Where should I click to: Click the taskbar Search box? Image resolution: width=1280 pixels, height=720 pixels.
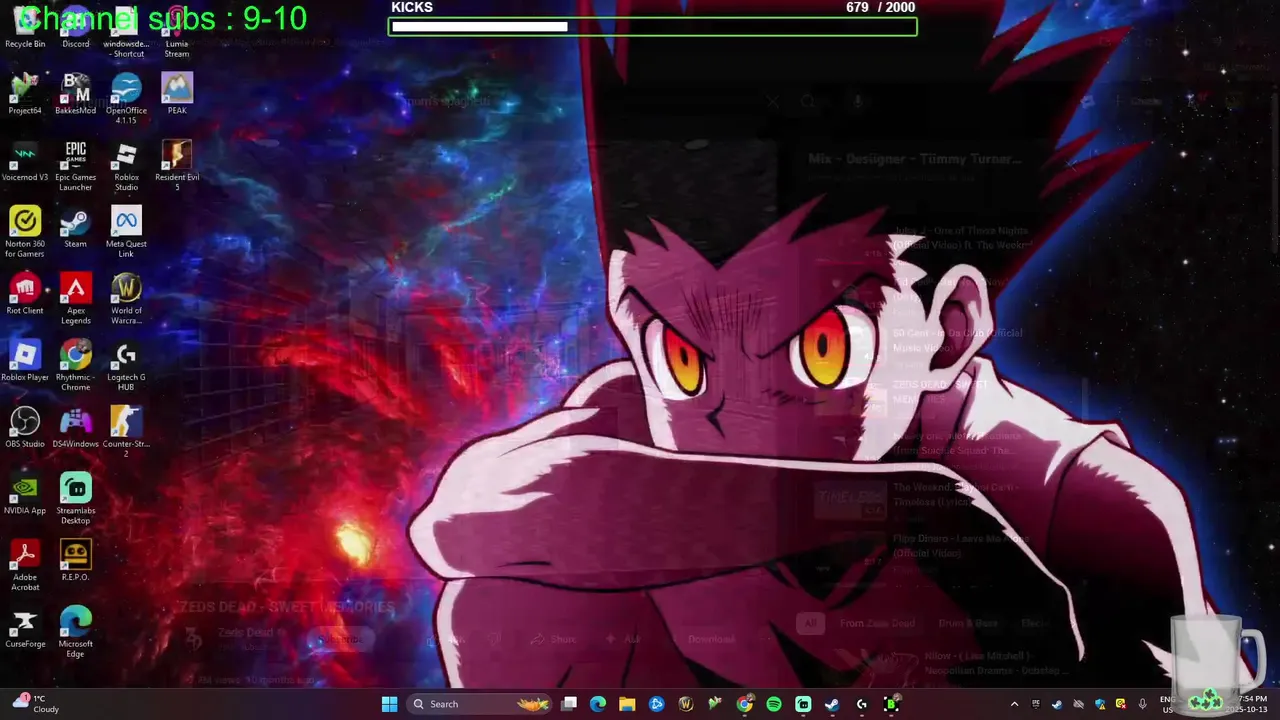click(481, 704)
